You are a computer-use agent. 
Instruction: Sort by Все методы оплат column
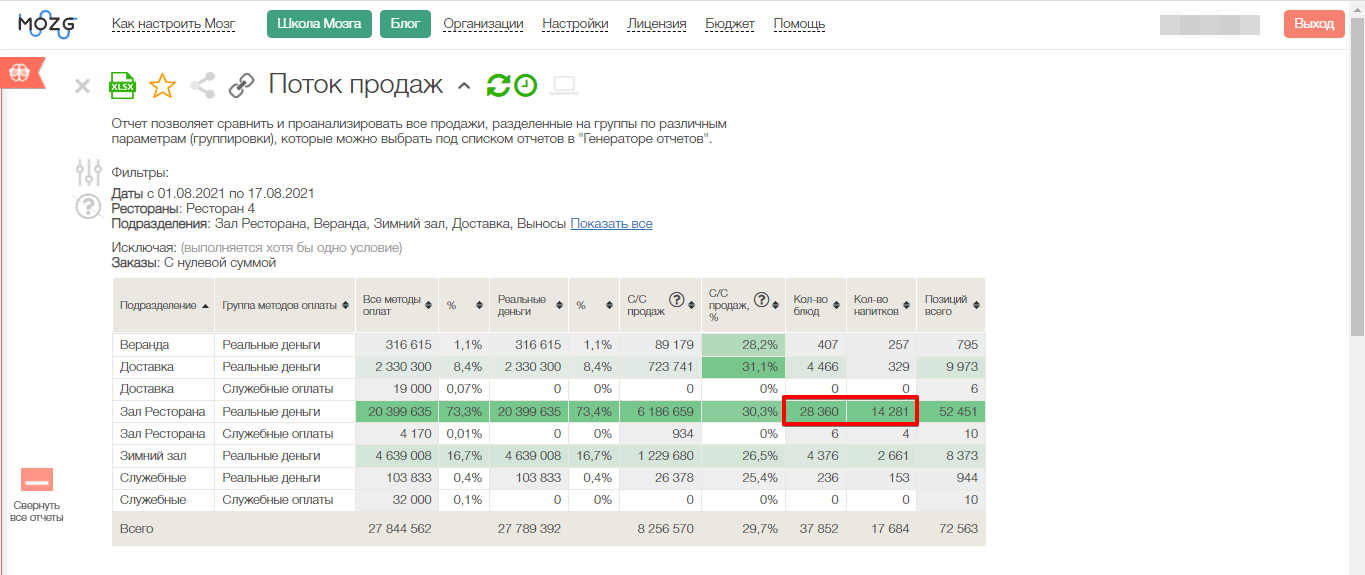(397, 305)
